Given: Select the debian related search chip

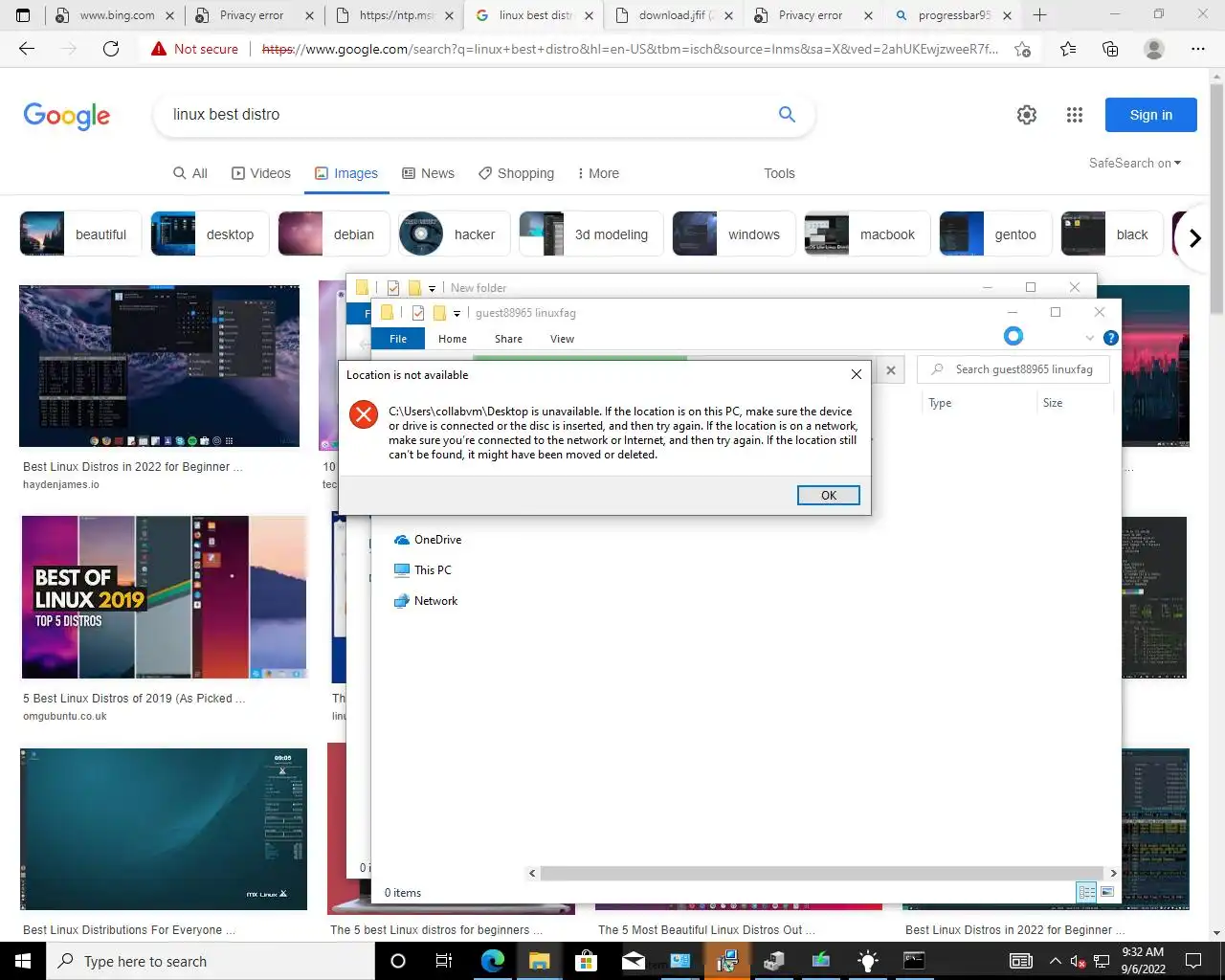Looking at the screenshot, I should tap(334, 234).
